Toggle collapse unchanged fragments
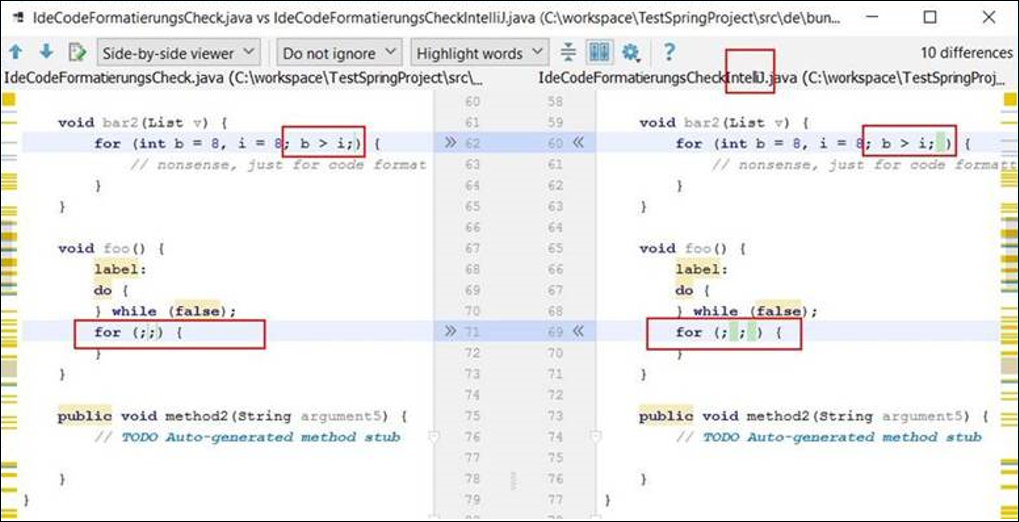1019x522 pixels. (x=568, y=52)
